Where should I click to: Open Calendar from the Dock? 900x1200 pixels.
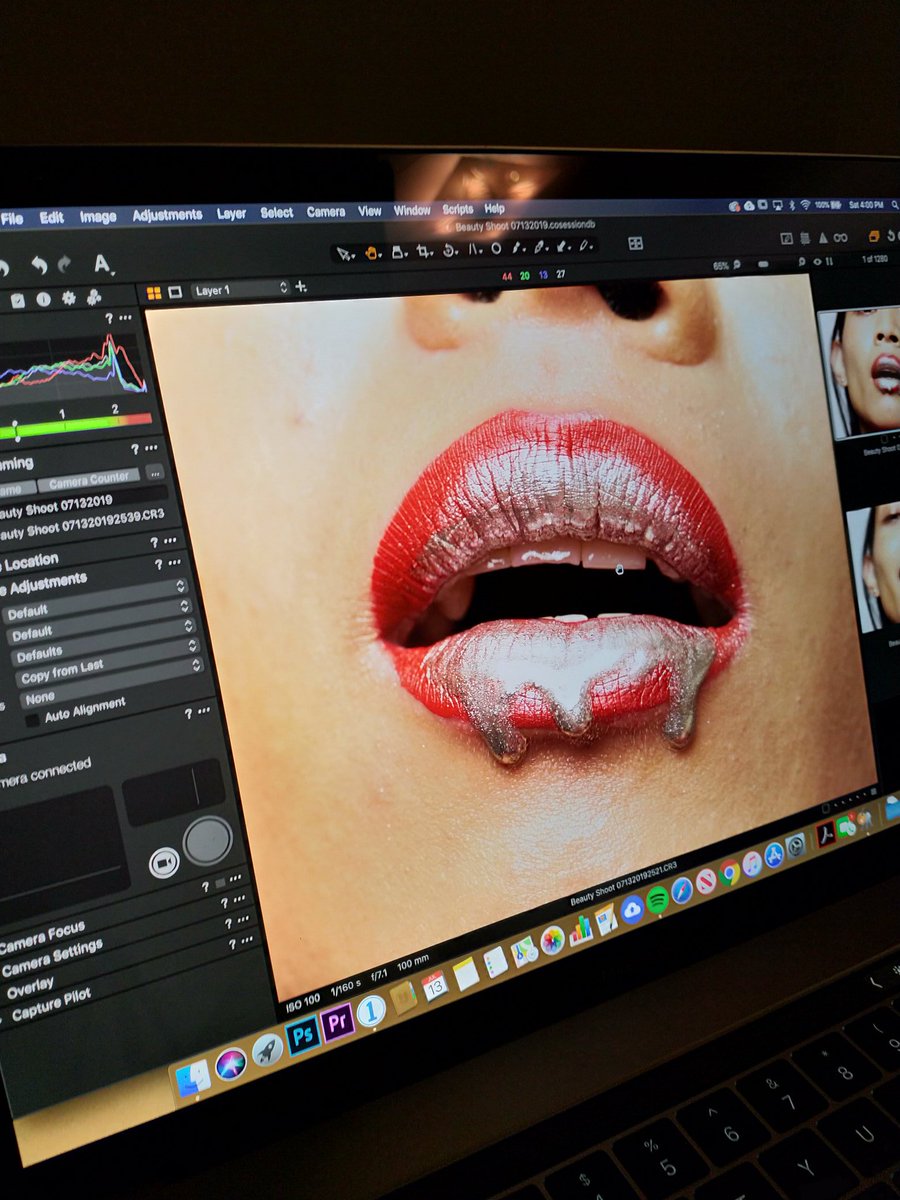click(x=434, y=985)
